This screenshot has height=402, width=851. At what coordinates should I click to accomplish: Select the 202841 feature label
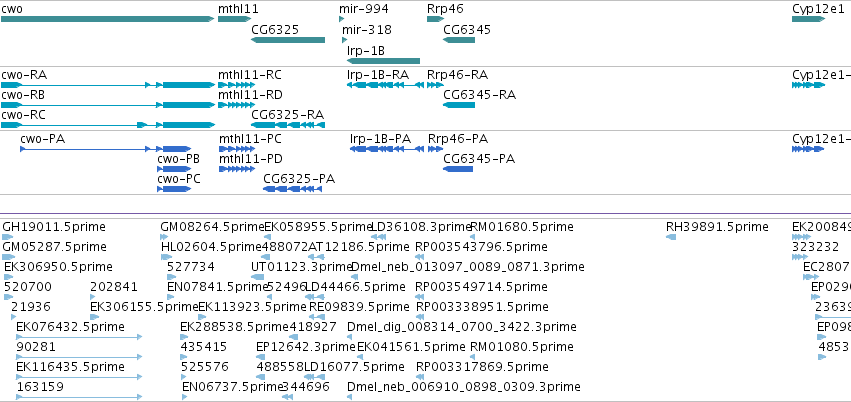(x=114, y=287)
